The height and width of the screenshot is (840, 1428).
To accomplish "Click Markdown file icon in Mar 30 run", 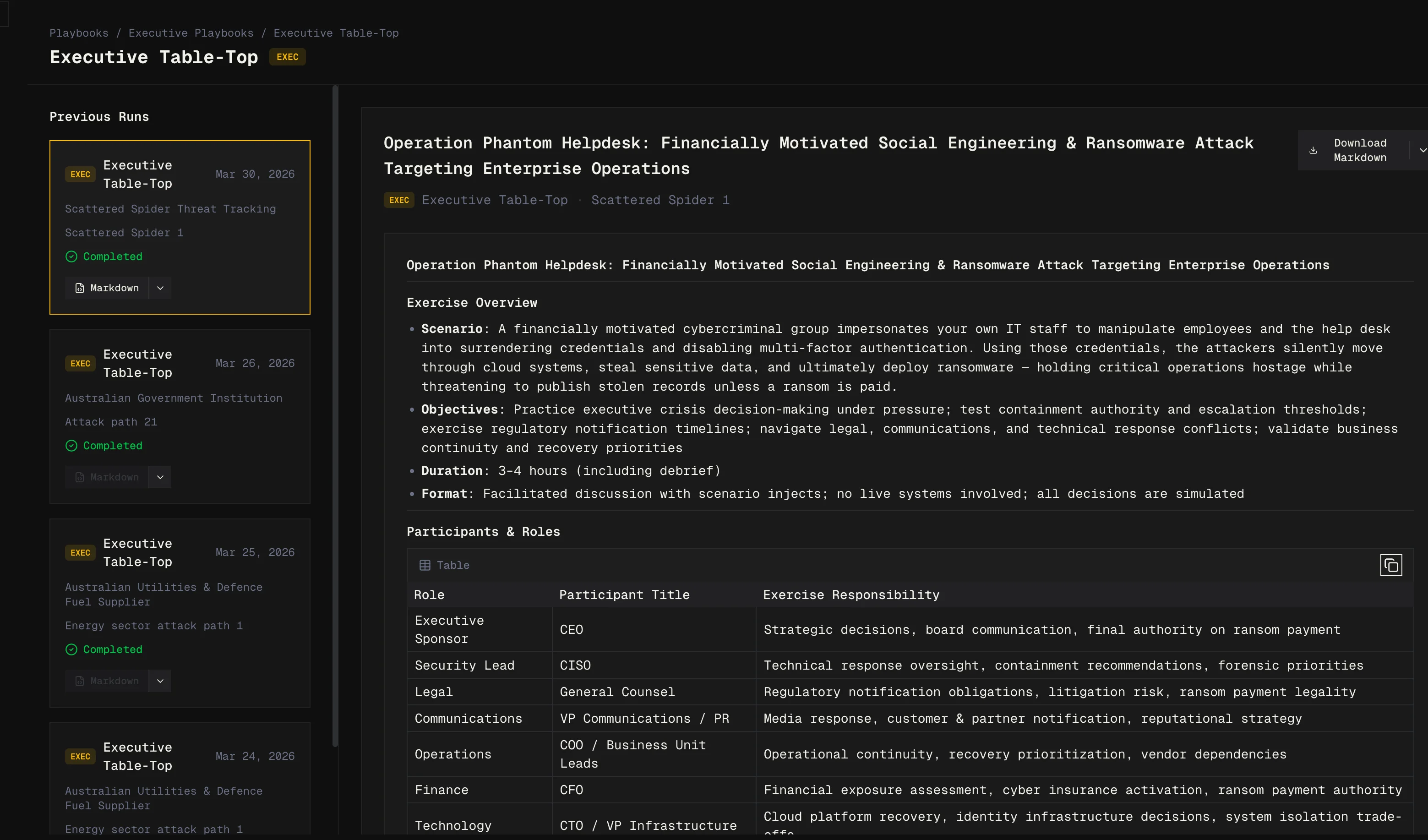I will [x=79, y=288].
